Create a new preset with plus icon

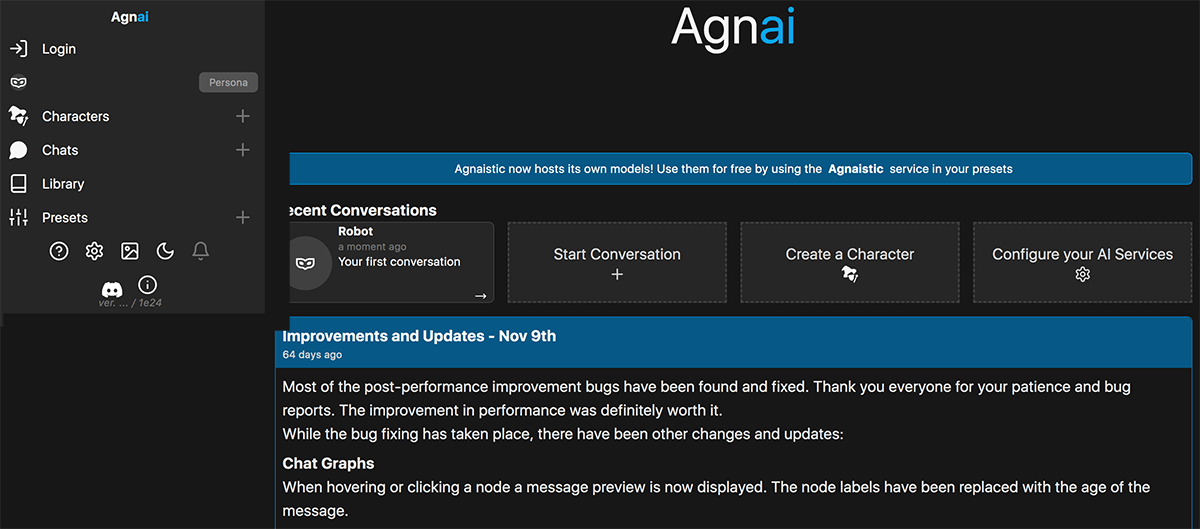pos(242,217)
